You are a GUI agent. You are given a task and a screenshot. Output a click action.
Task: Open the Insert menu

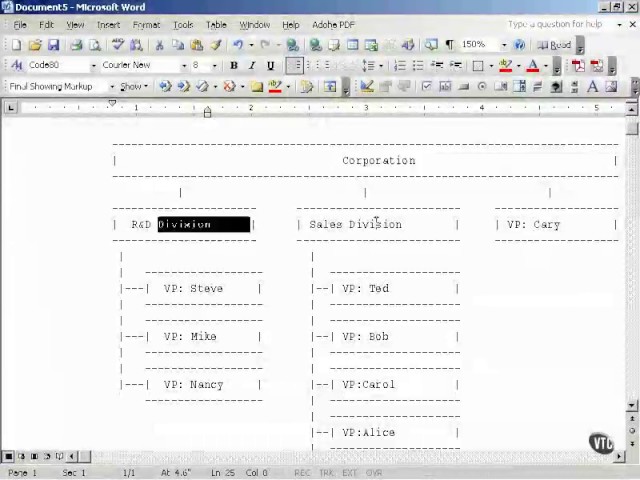click(x=109, y=25)
